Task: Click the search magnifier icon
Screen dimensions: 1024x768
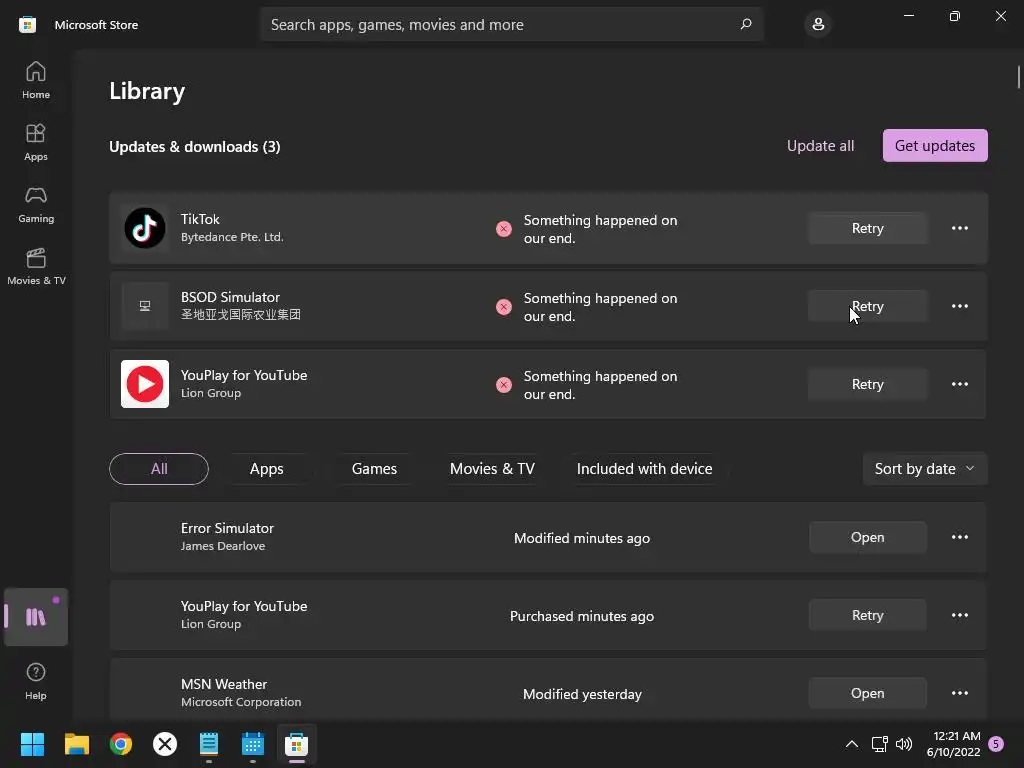Action: click(746, 24)
